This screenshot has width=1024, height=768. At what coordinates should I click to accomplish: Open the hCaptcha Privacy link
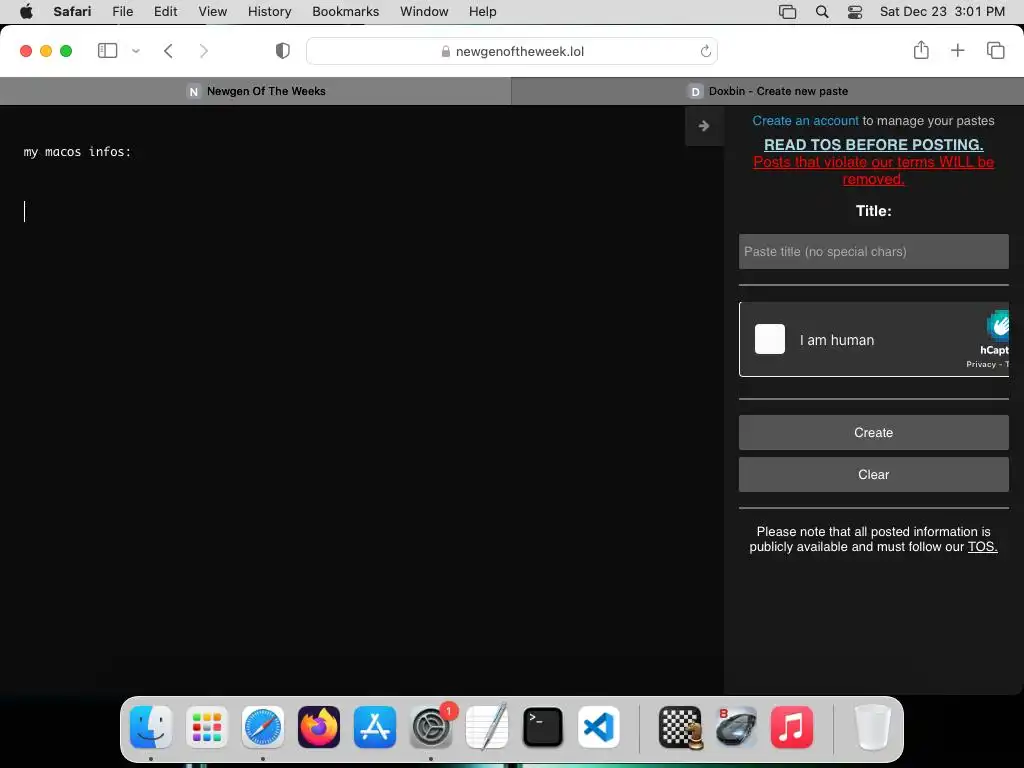pos(981,364)
